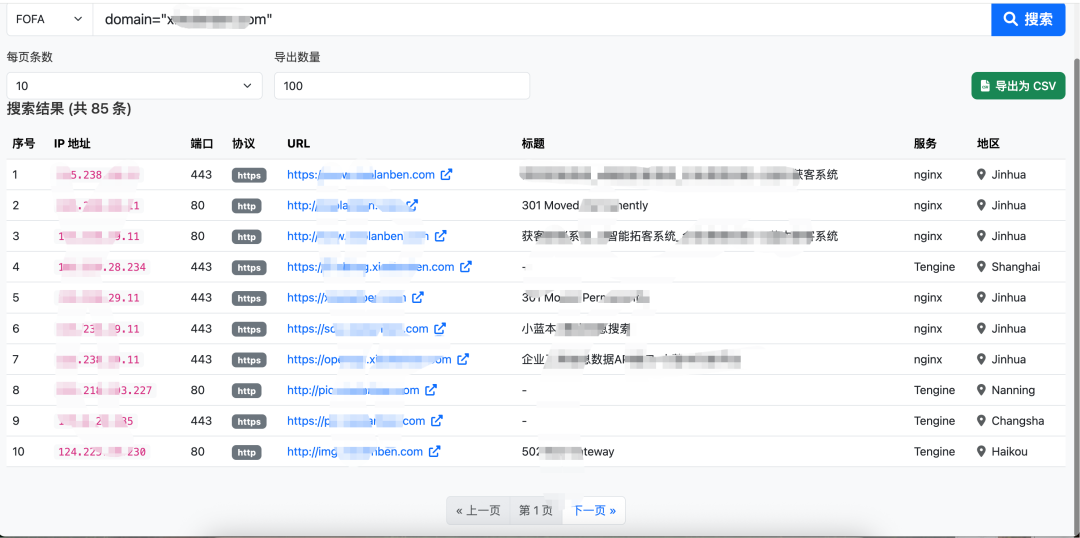Click the 搜索结果 (共 85 条) heading
Viewport: 1080px width, 538px height.
click(69, 109)
